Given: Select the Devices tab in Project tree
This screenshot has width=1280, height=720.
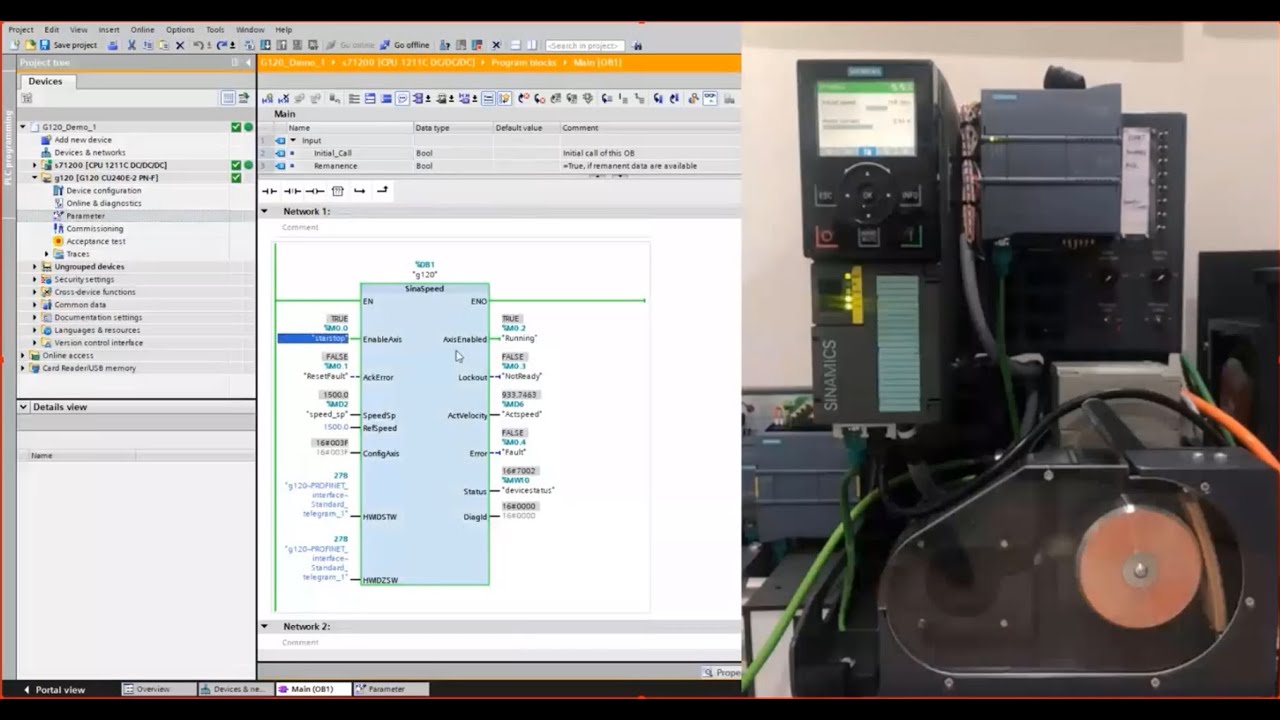Looking at the screenshot, I should (45, 81).
